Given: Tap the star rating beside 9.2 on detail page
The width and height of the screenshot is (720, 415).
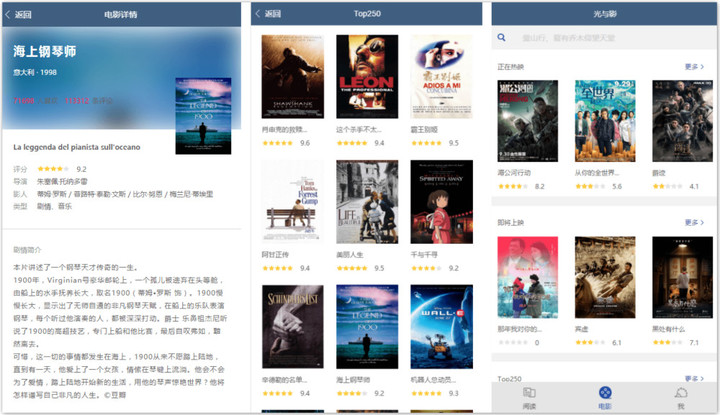Looking at the screenshot, I should click(53, 169).
